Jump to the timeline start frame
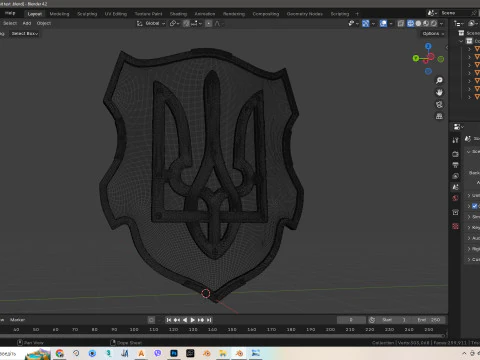This screenshot has width=480, height=360. click(x=169, y=320)
